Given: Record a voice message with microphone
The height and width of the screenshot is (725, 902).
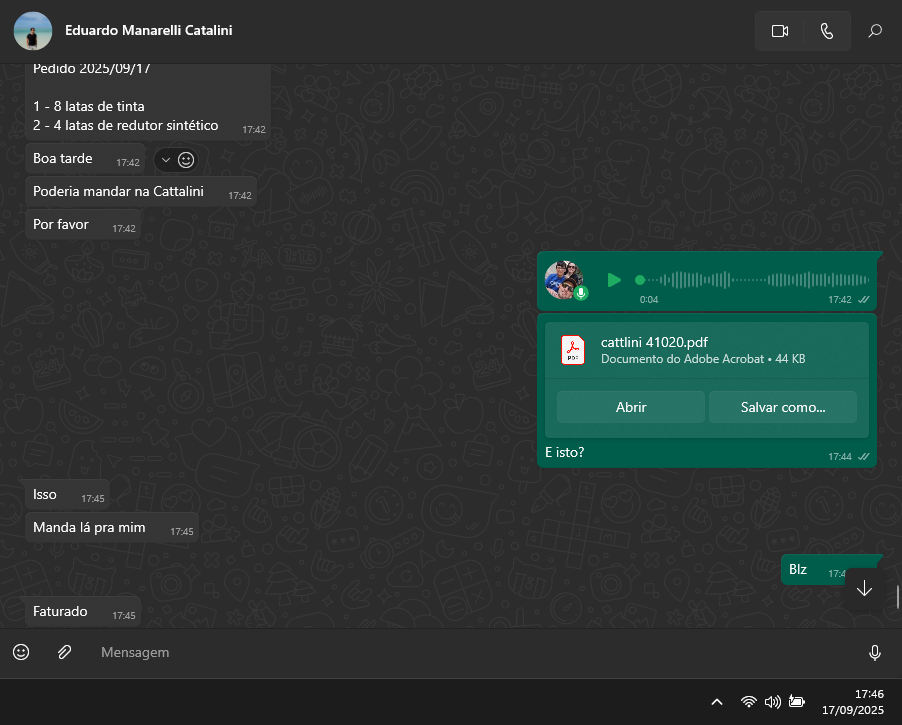Looking at the screenshot, I should tap(875, 653).
